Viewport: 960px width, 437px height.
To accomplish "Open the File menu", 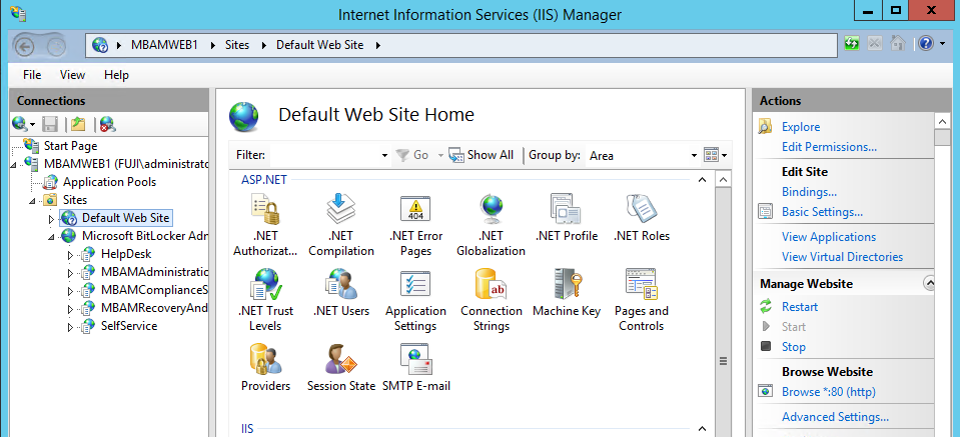I will 32,75.
